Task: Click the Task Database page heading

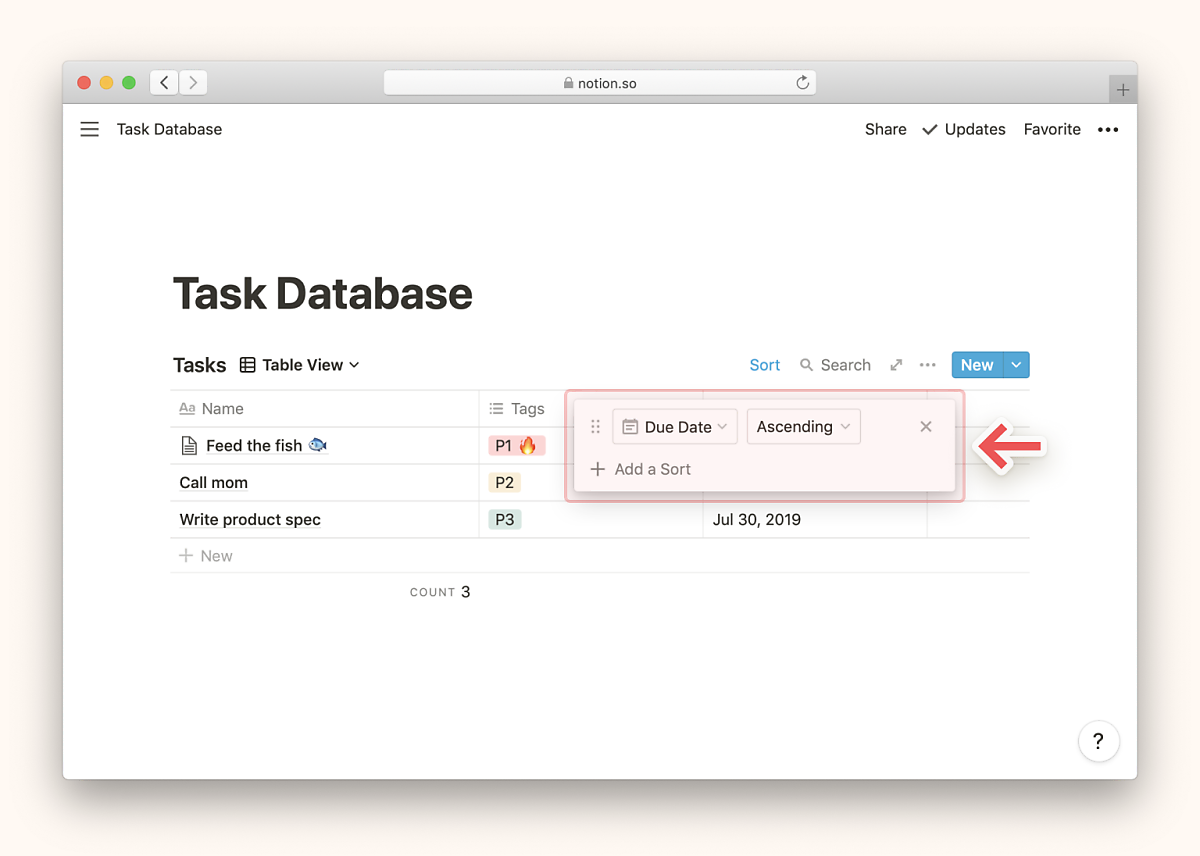Action: [x=322, y=294]
